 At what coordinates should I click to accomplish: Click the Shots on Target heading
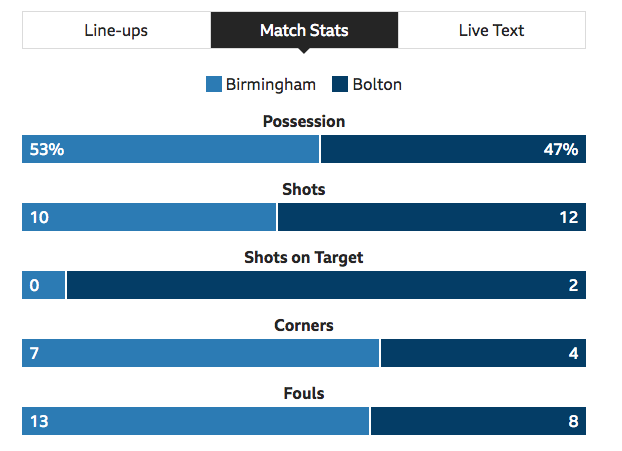point(304,258)
